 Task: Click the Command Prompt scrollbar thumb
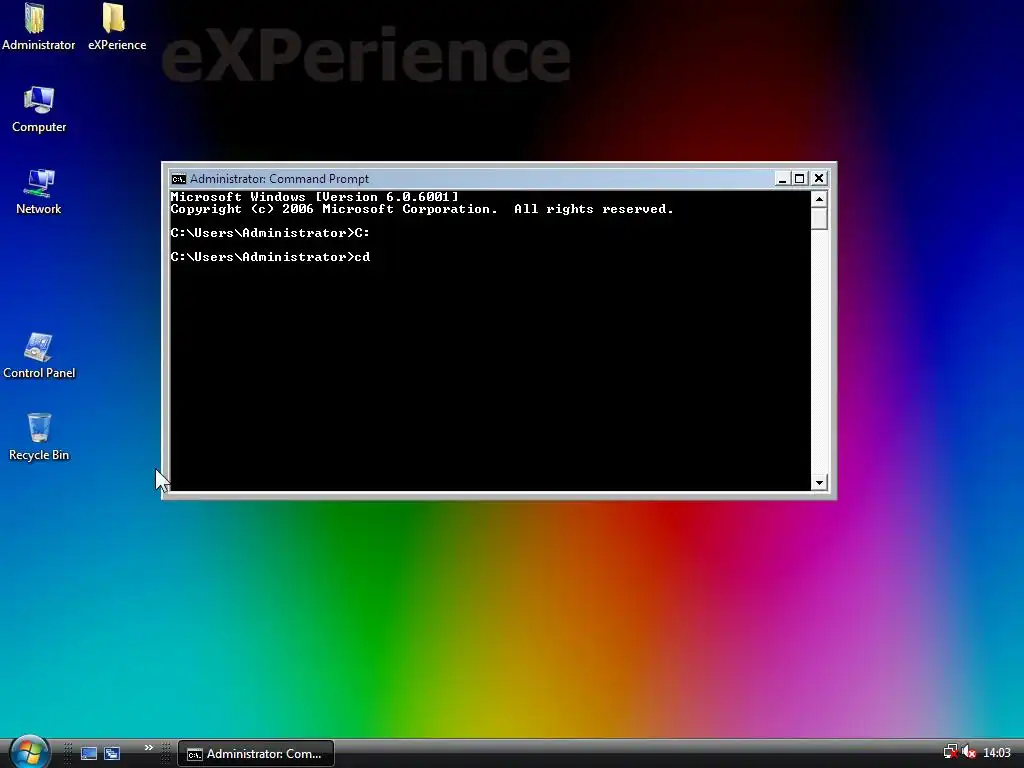[819, 219]
